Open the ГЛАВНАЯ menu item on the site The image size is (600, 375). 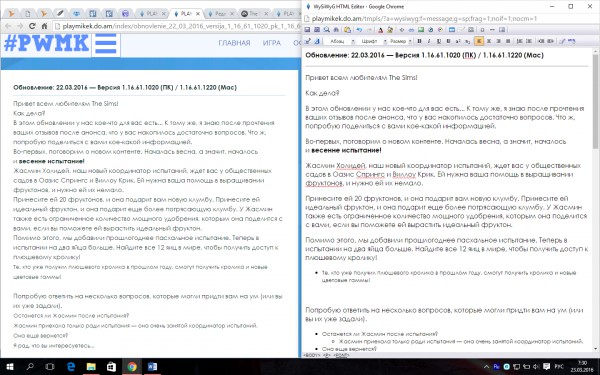pos(234,43)
